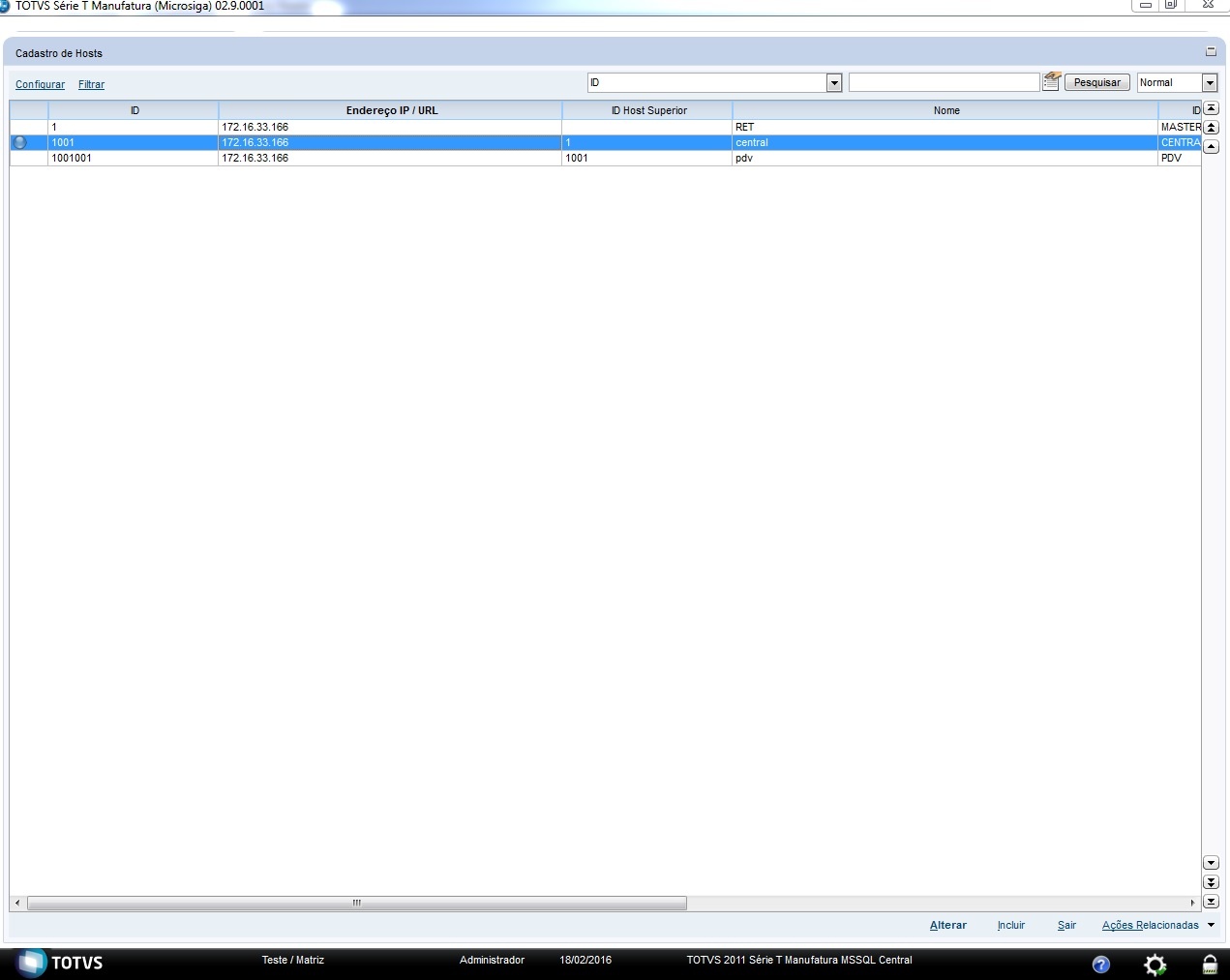Select the row with ID 1001001
Image resolution: width=1230 pixels, height=980 pixels.
605,158
